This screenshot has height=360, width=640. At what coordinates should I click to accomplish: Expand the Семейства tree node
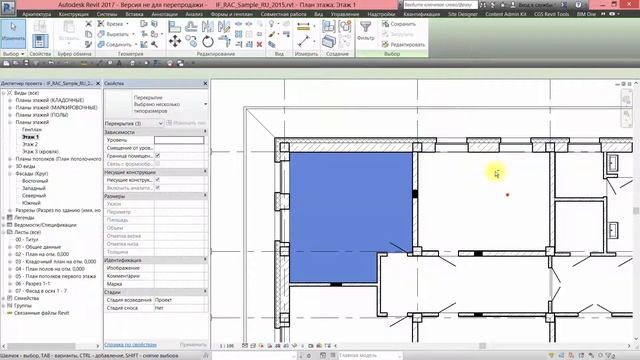[4, 298]
